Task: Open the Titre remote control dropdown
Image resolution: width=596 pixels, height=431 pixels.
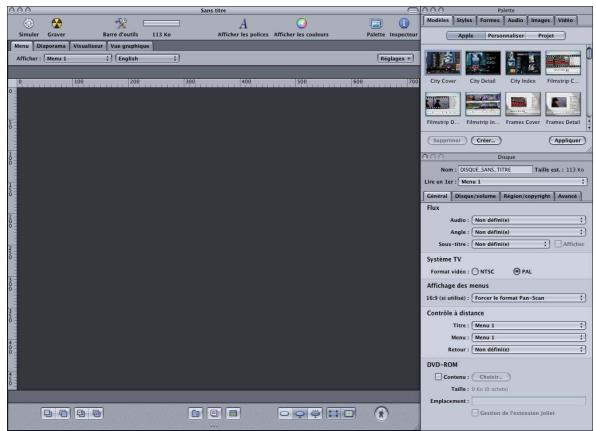Action: pyautogui.click(x=528, y=325)
